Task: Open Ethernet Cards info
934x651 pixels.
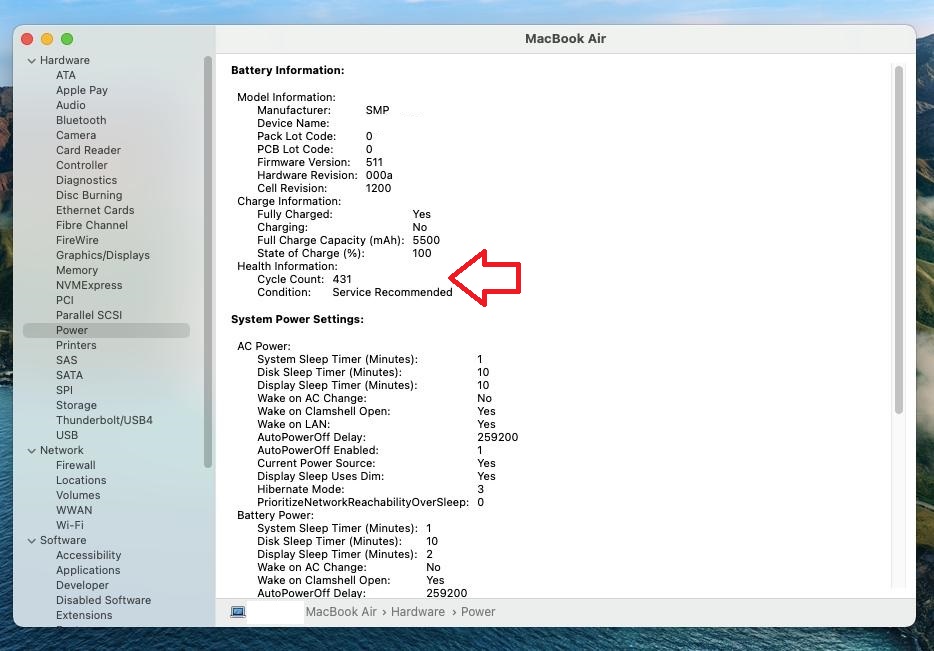Action: (95, 210)
